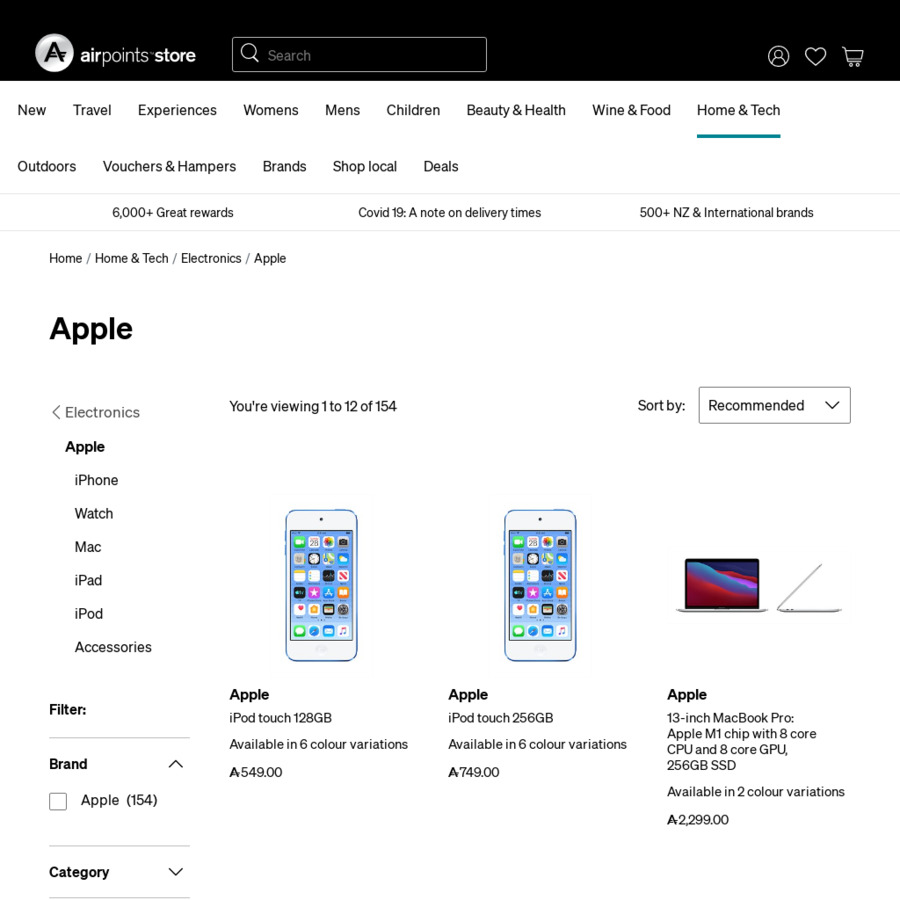Open the Travel menu item

92,110
